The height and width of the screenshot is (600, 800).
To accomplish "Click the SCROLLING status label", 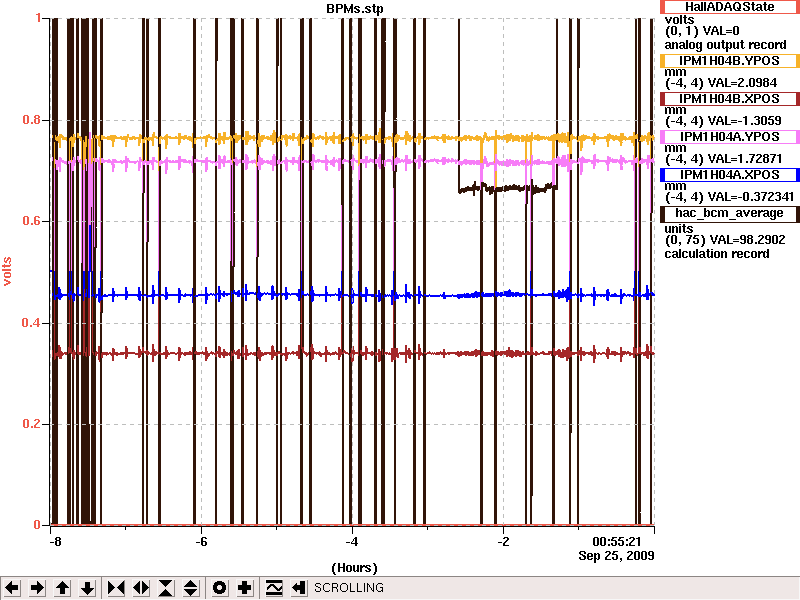I will click(x=348, y=588).
